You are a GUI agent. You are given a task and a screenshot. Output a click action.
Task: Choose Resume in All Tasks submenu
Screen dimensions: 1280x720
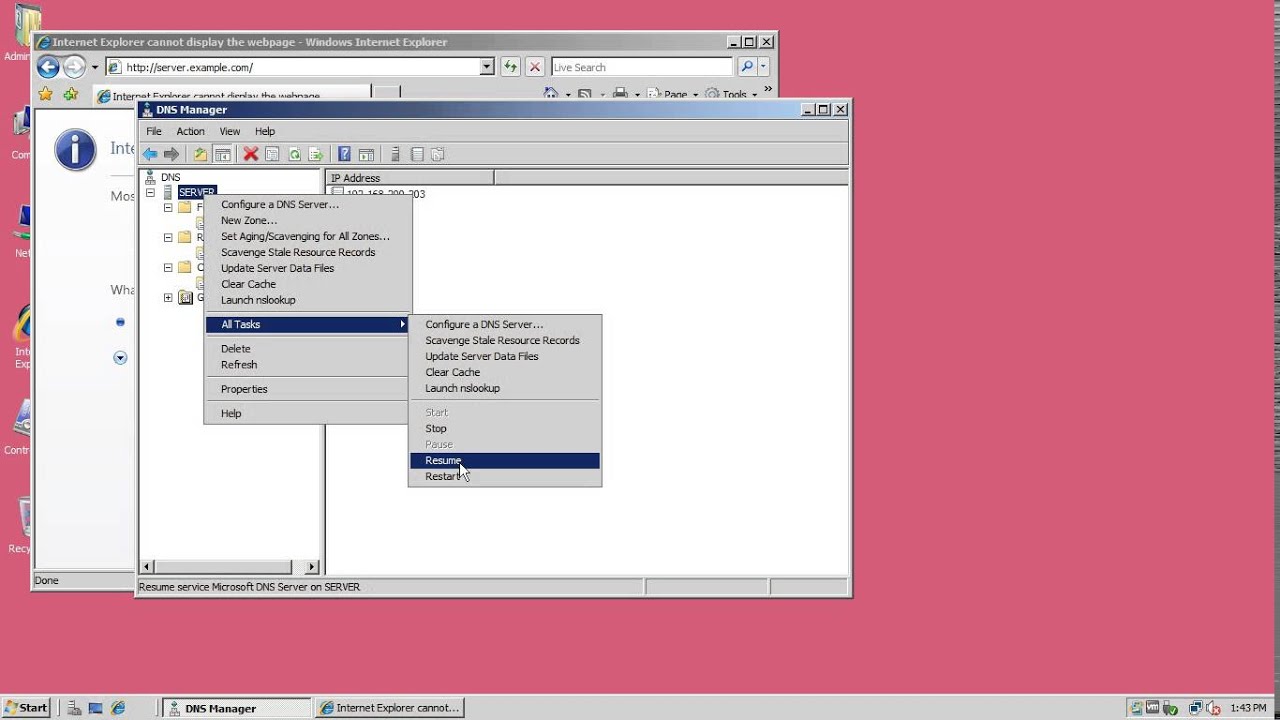pyautogui.click(x=505, y=460)
